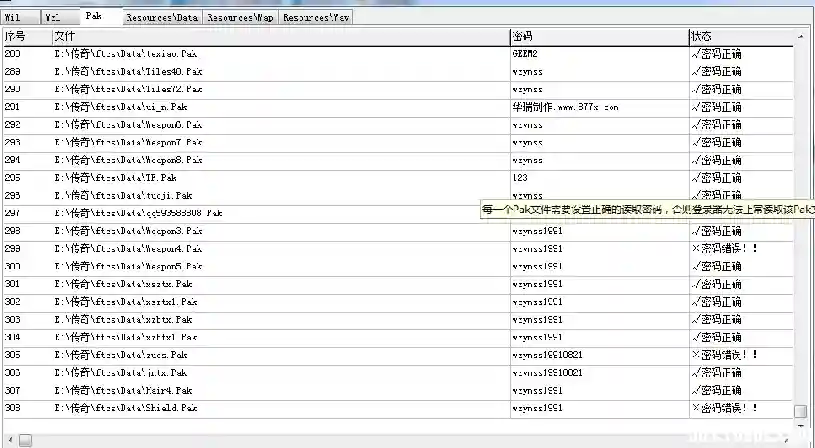Select the Tiles72.Pak file row
The height and width of the screenshot is (448, 815).
click(x=398, y=89)
